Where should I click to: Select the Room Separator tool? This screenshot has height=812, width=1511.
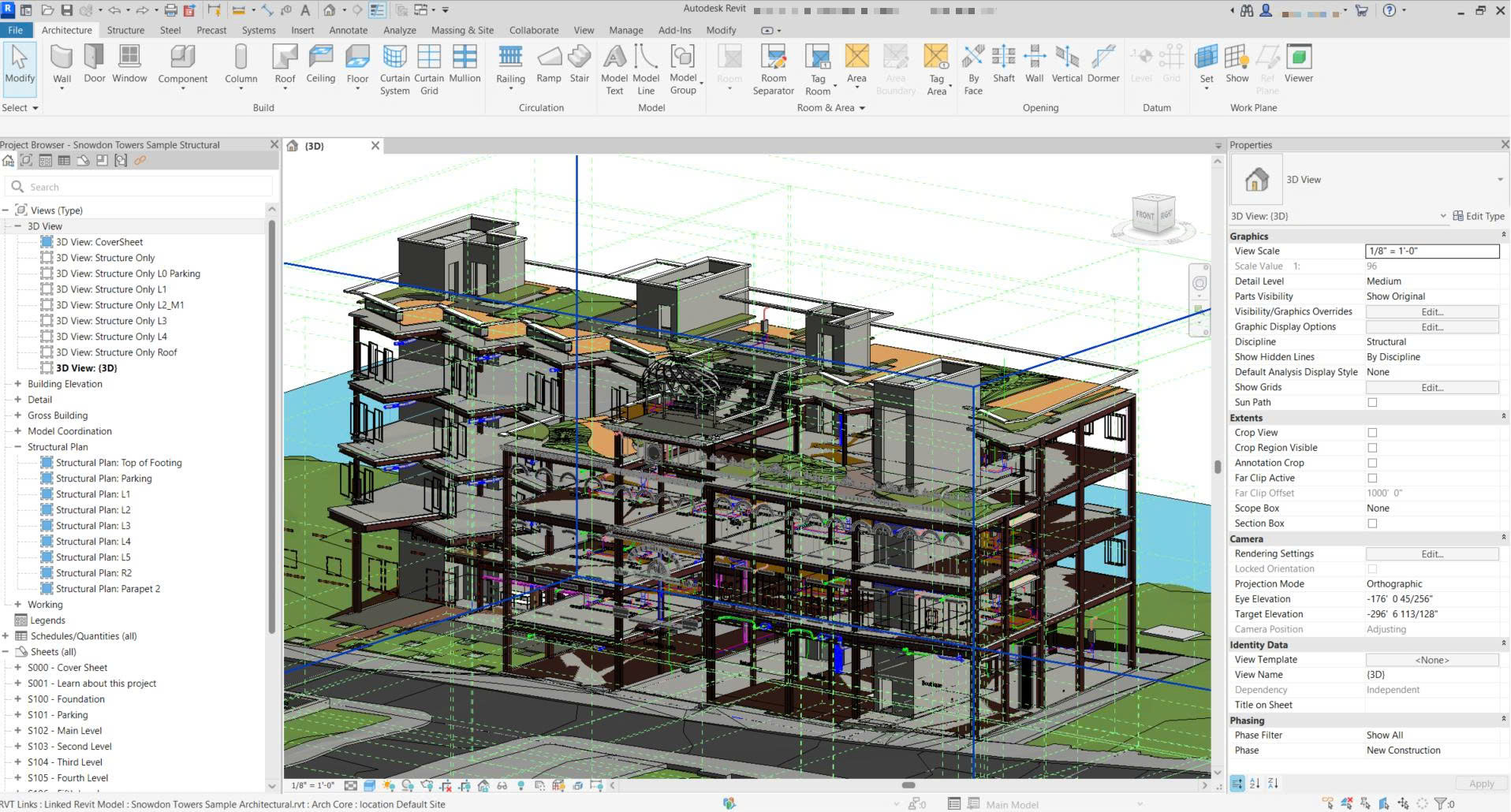pos(773,69)
